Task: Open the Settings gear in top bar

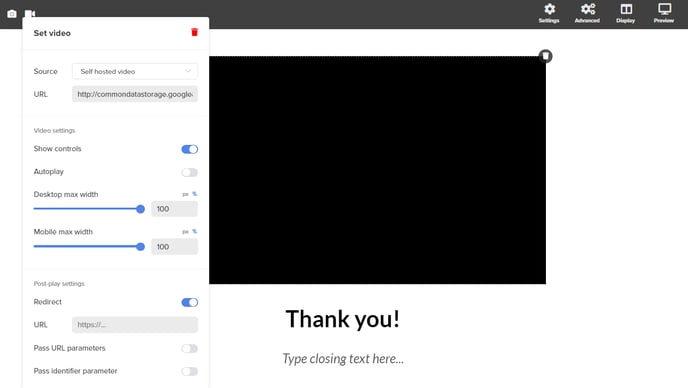Action: 549,13
